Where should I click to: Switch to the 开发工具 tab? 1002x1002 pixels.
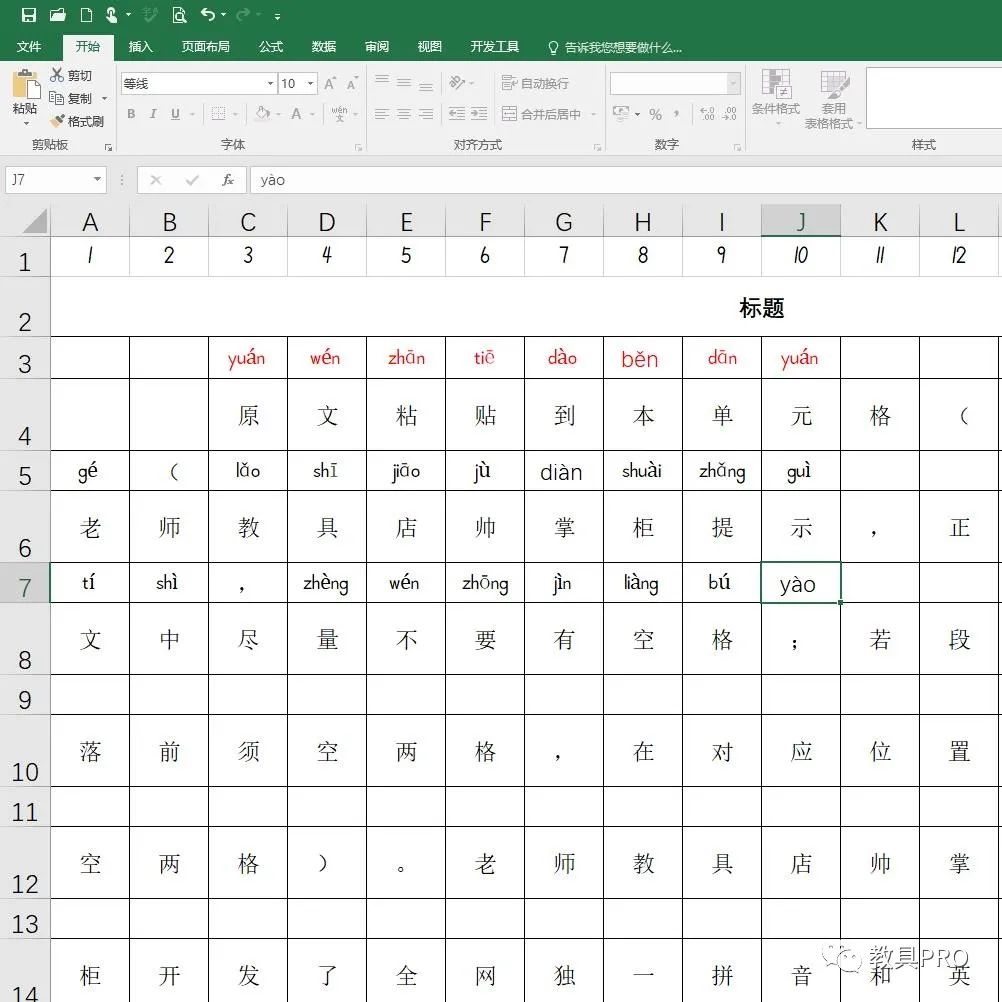tap(495, 47)
